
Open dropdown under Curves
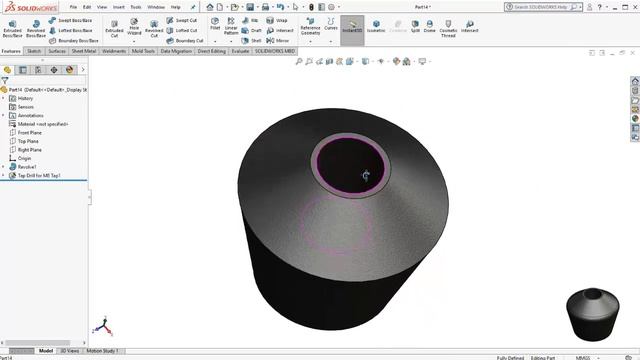click(331, 41)
